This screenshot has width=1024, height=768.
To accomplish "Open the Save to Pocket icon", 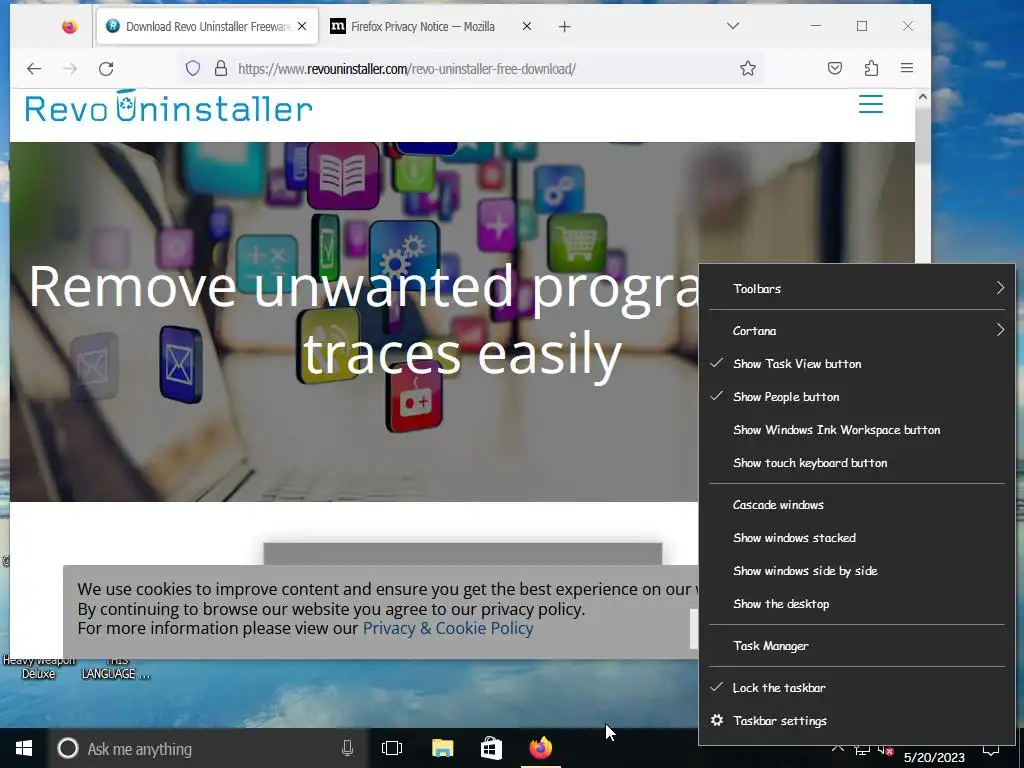I will tap(835, 68).
